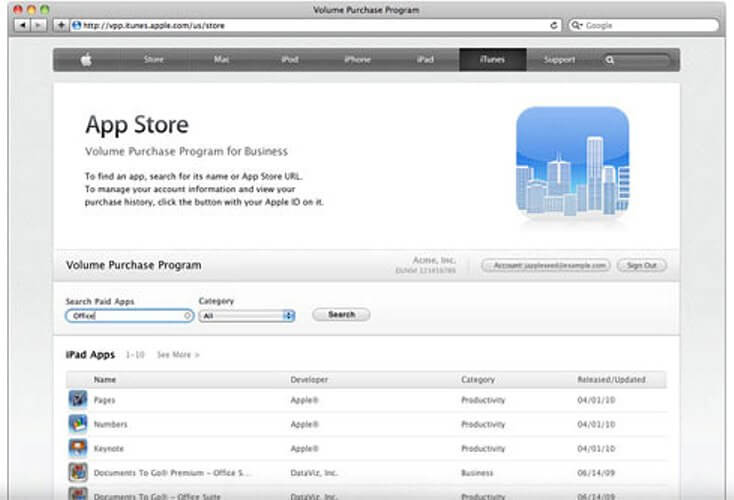The image size is (734, 500).
Task: Click the Google search magnifier icon
Action: (x=577, y=25)
